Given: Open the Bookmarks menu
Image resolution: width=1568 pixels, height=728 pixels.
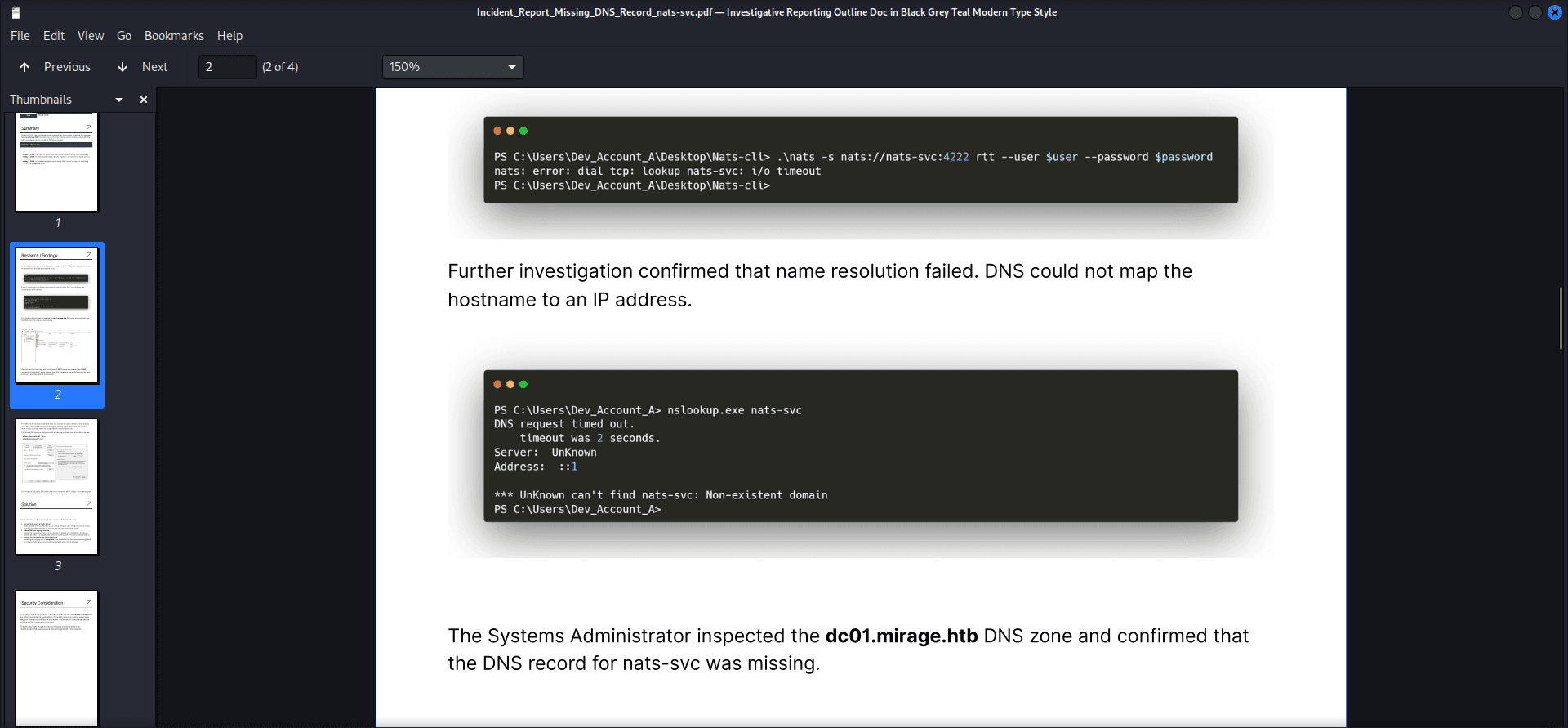Looking at the screenshot, I should coord(174,36).
